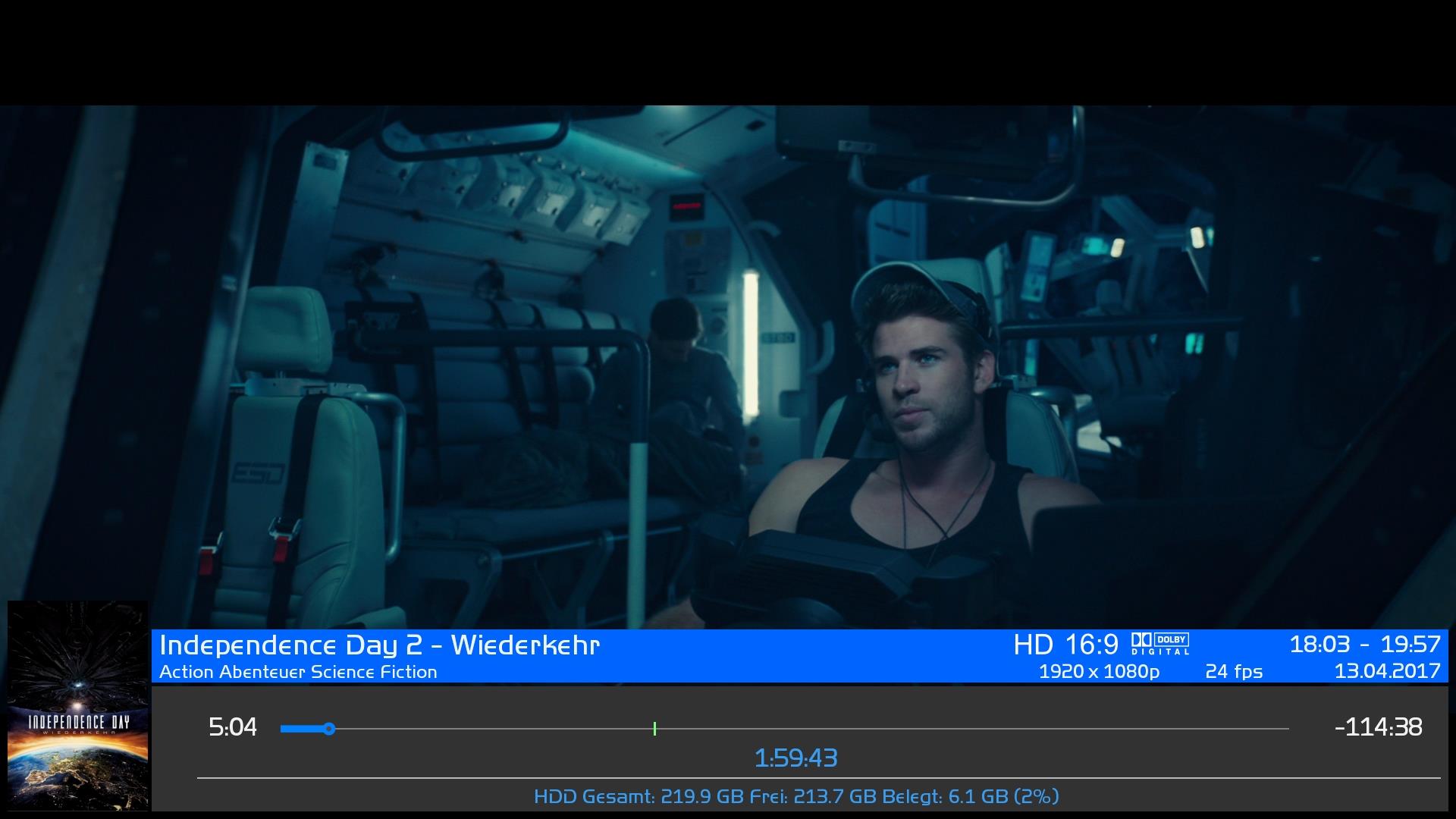Click the Dolby Digital audio icon
The height and width of the screenshot is (819, 1456).
coord(1160,644)
